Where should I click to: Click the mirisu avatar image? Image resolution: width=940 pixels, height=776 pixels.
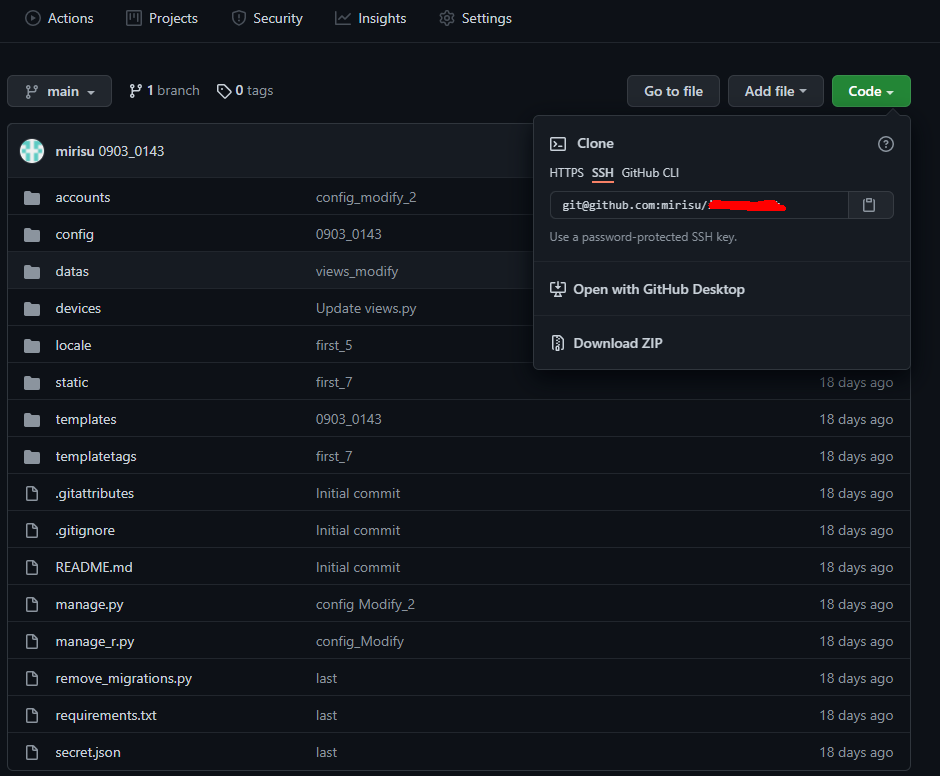click(32, 151)
